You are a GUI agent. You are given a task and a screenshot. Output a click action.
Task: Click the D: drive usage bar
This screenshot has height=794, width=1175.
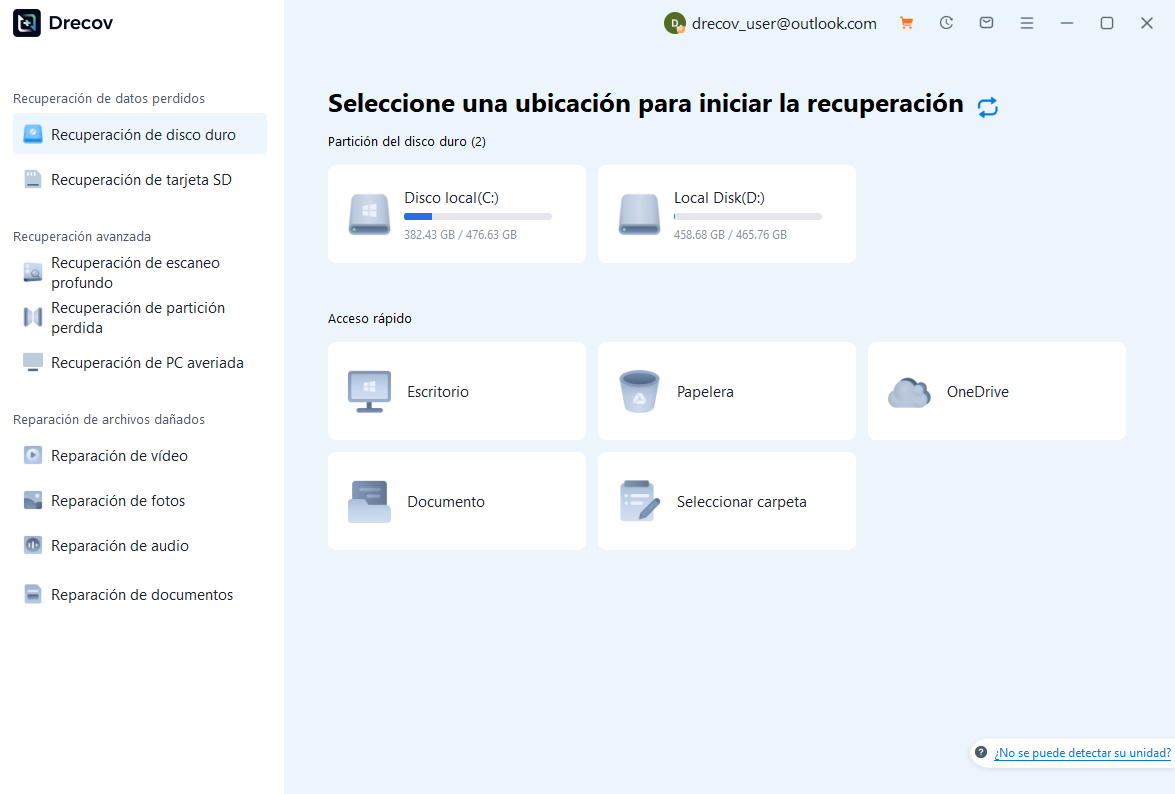click(748, 216)
